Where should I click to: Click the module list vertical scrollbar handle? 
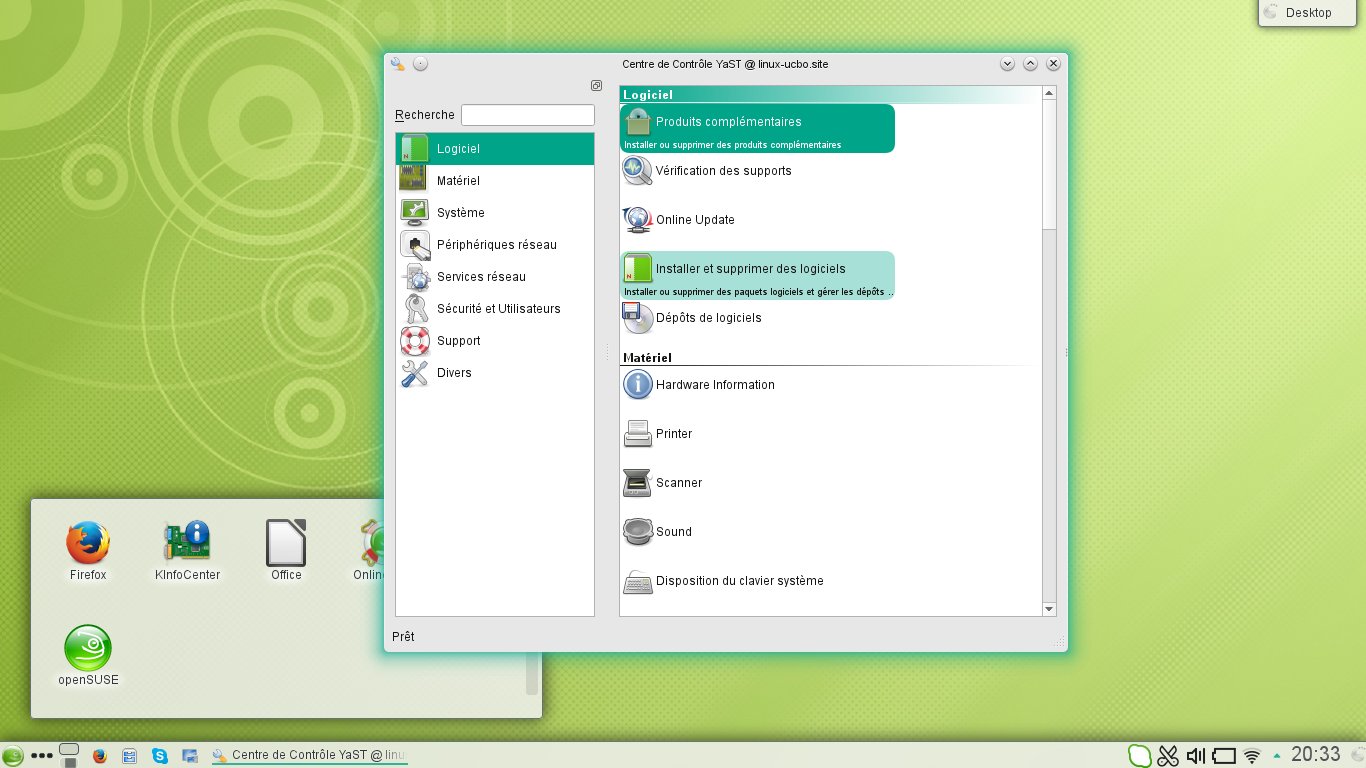(x=1049, y=164)
